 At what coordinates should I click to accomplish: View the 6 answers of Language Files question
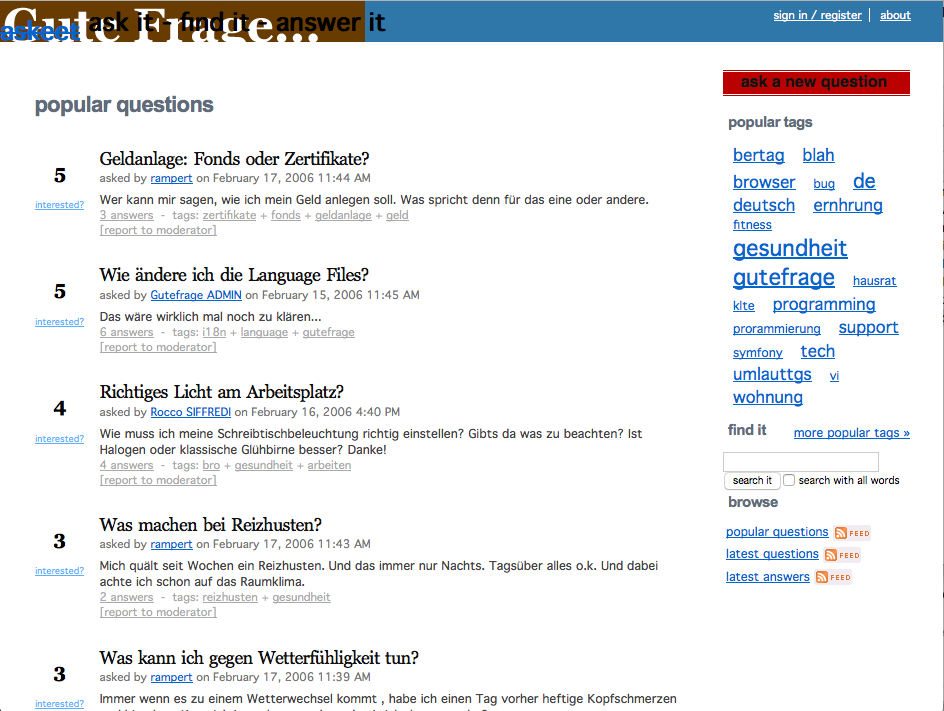[x=126, y=332]
